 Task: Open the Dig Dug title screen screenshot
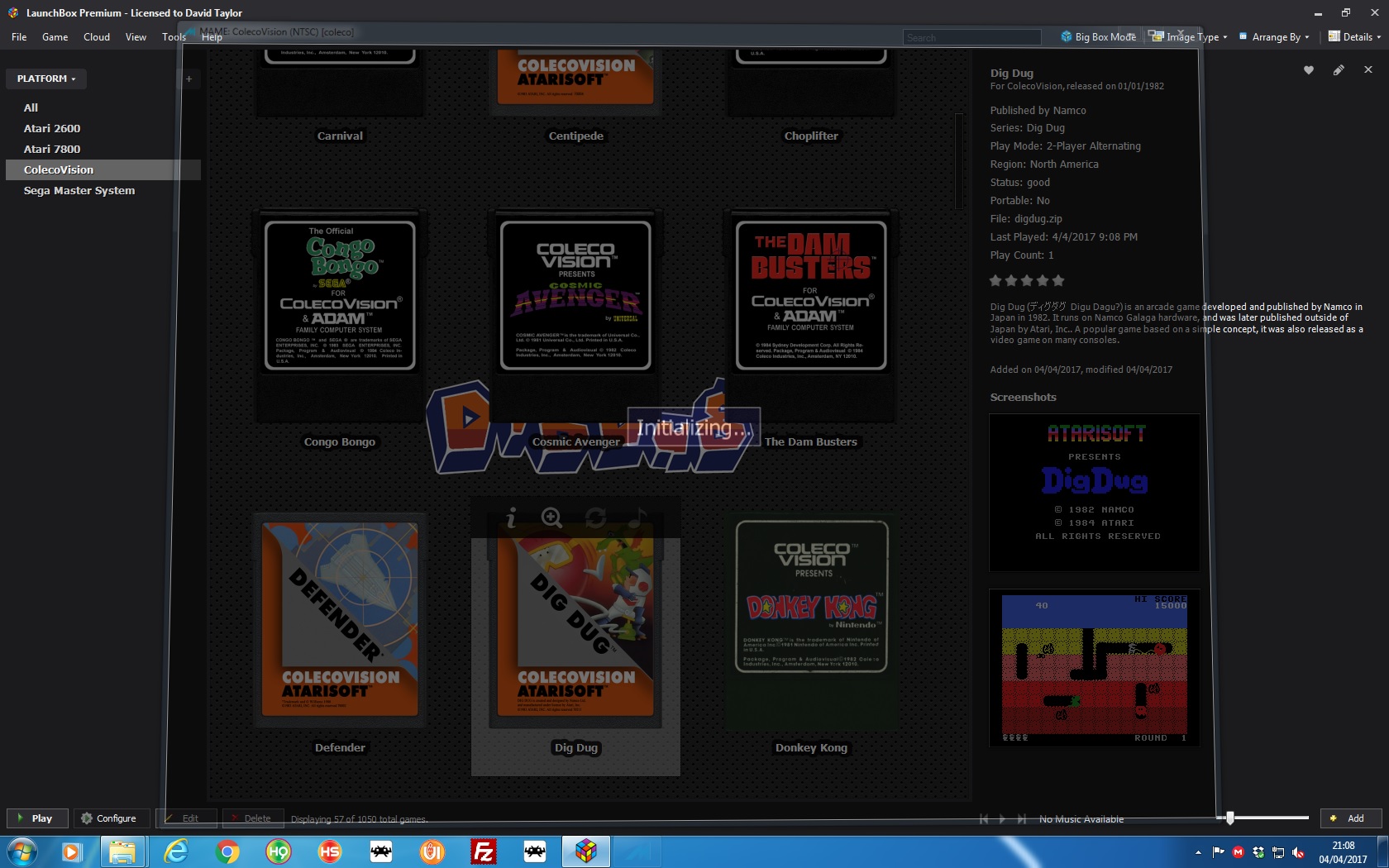pyautogui.click(x=1095, y=493)
